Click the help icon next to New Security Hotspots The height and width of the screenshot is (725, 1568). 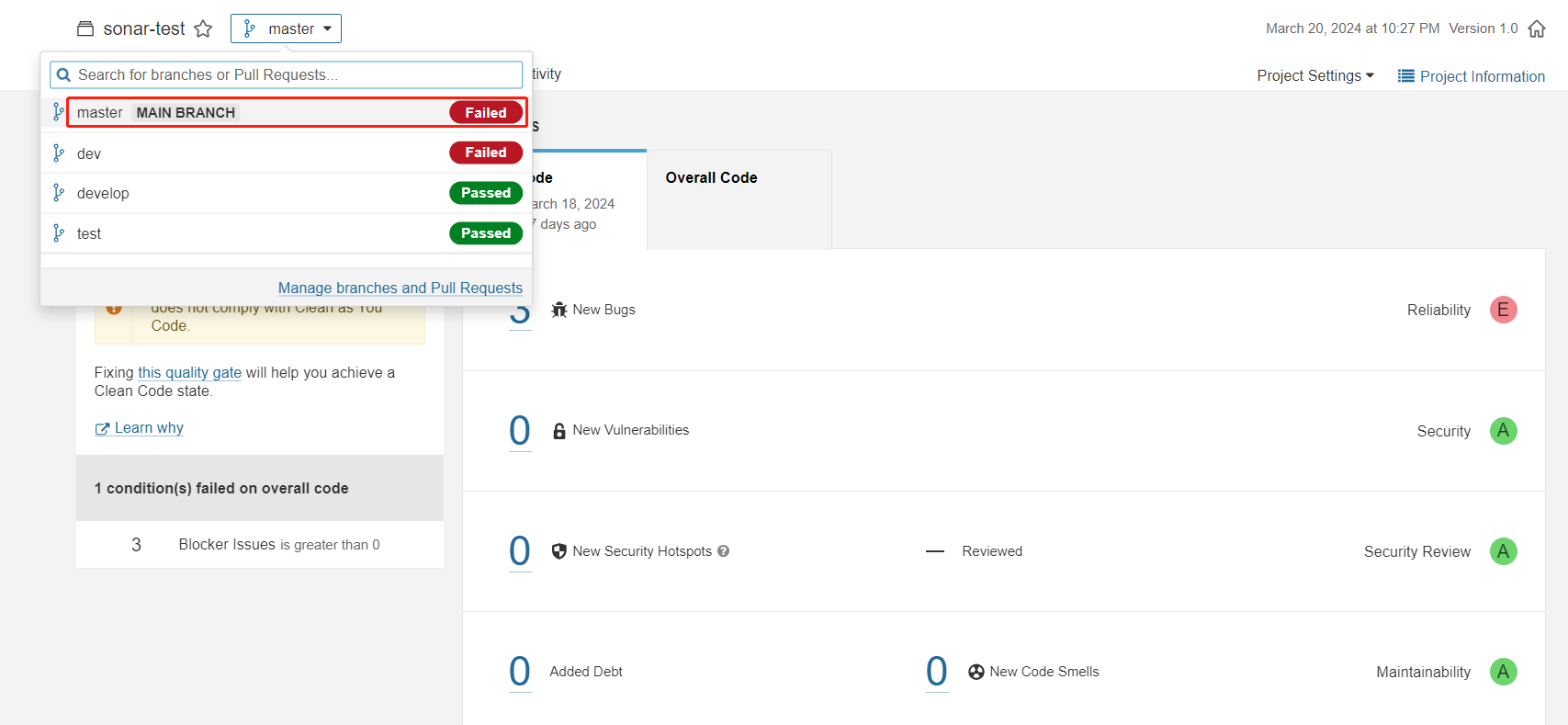[x=724, y=551]
